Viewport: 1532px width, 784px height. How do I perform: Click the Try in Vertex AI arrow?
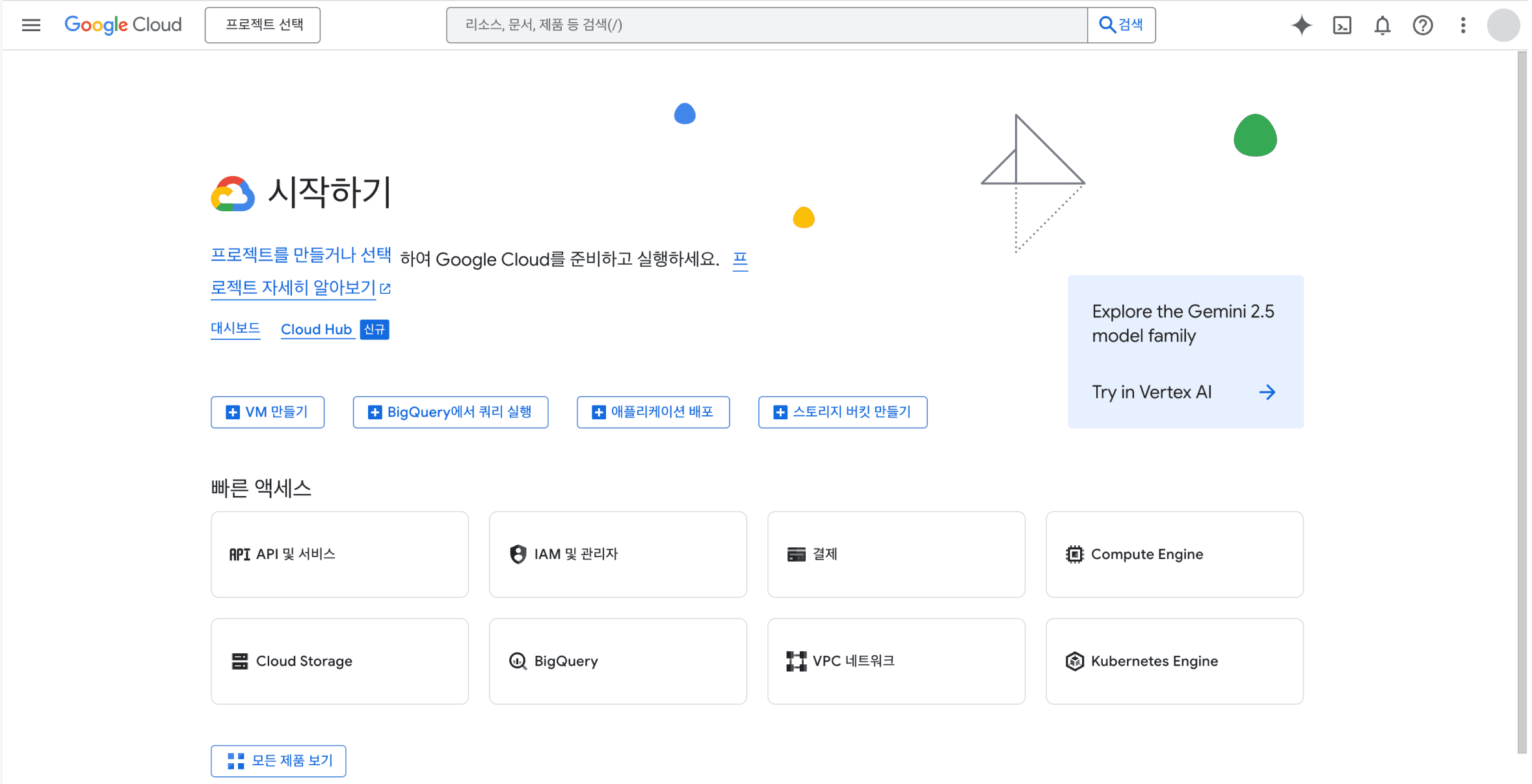(1267, 392)
